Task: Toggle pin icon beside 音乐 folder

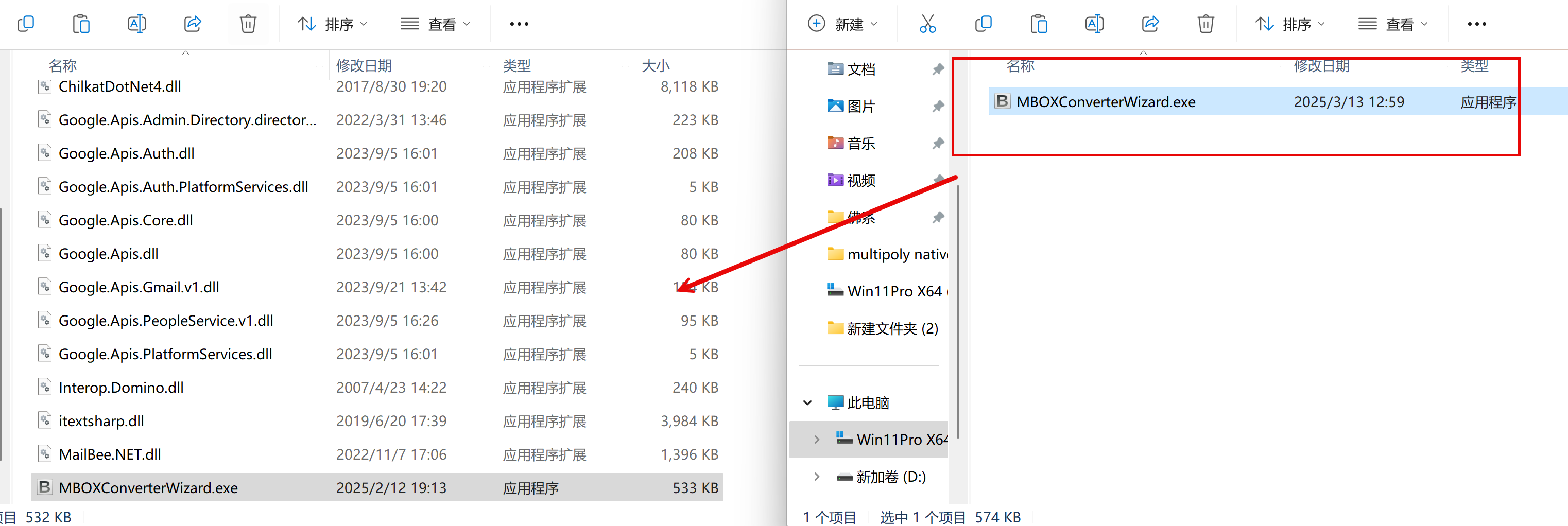Action: [x=937, y=144]
